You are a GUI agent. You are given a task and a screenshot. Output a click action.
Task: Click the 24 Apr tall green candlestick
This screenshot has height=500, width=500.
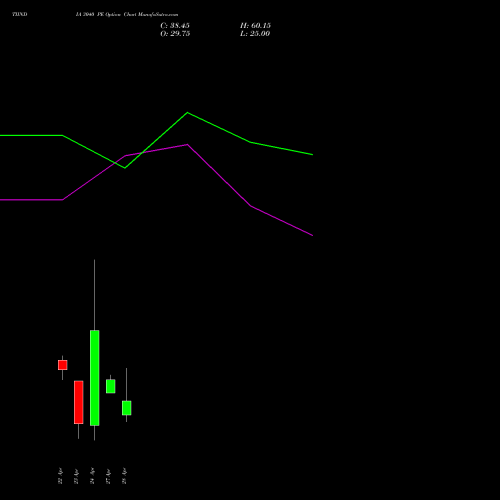tap(94, 378)
